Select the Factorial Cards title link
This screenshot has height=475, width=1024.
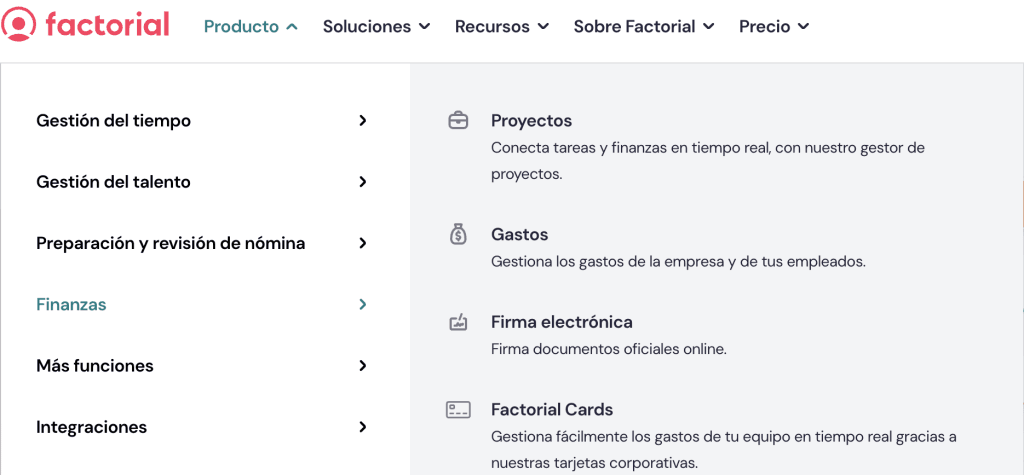pos(552,410)
